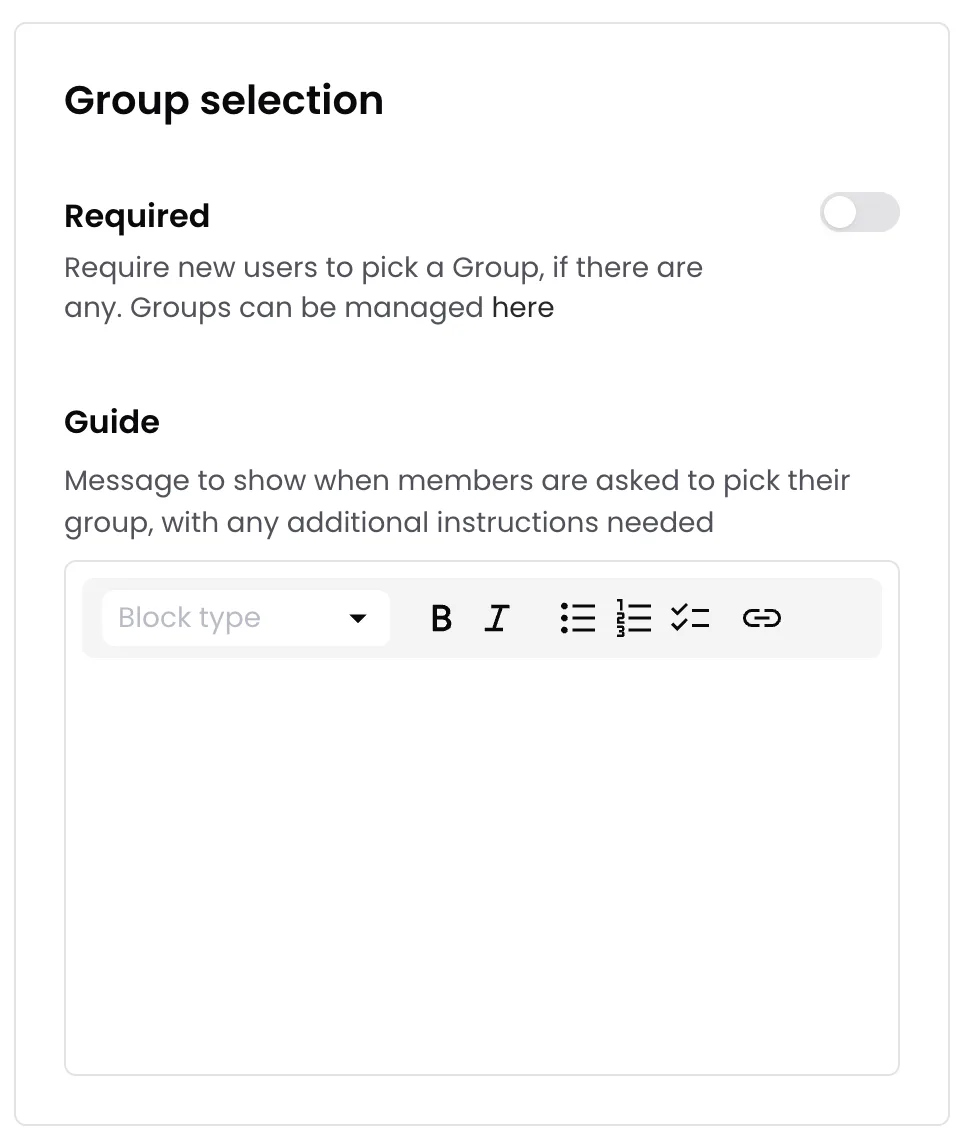Click the gap between italic and bullet icons

535,618
